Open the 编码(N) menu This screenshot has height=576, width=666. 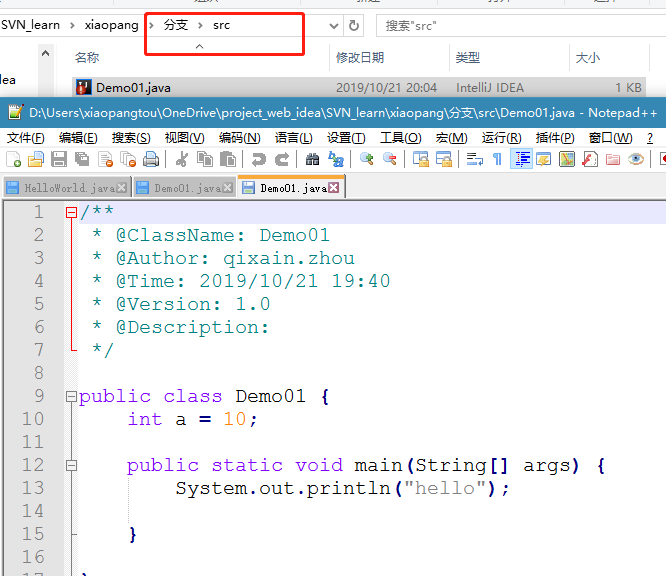(x=240, y=138)
